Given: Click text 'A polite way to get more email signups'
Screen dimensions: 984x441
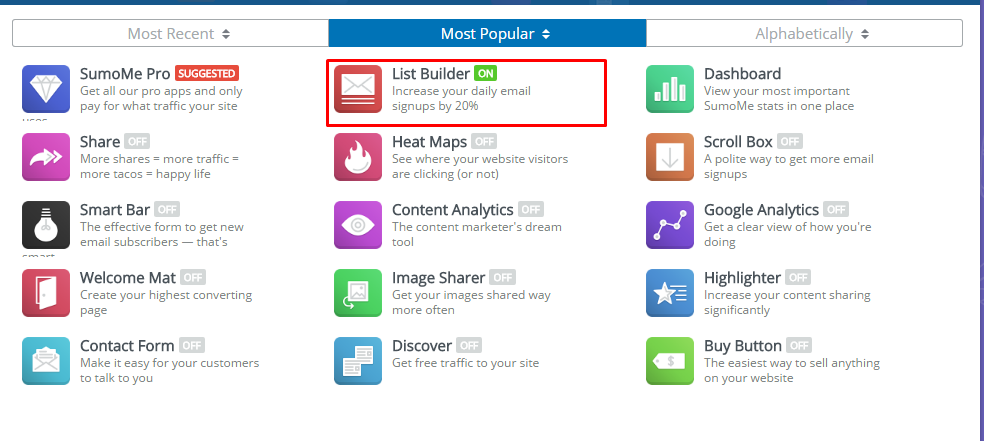Looking at the screenshot, I should 789,166.
